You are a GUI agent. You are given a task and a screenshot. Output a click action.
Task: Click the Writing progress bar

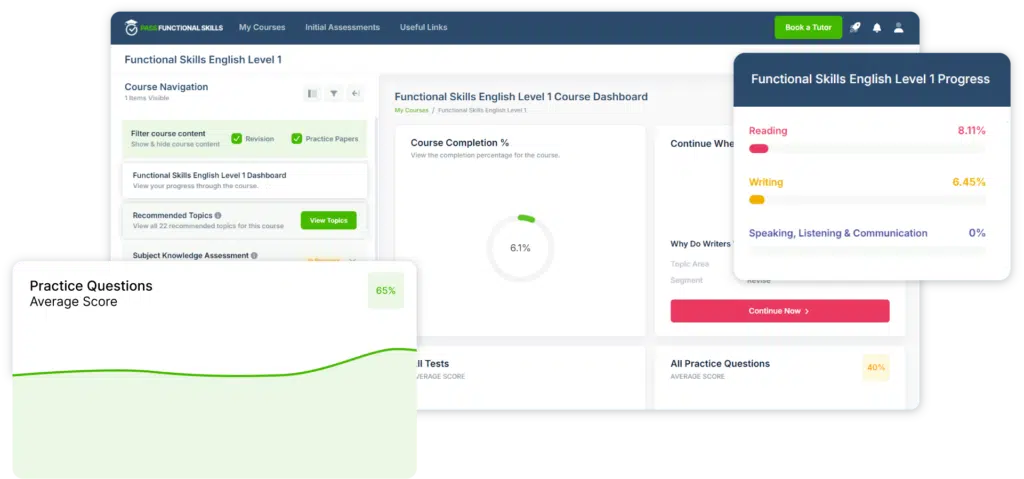coord(867,200)
